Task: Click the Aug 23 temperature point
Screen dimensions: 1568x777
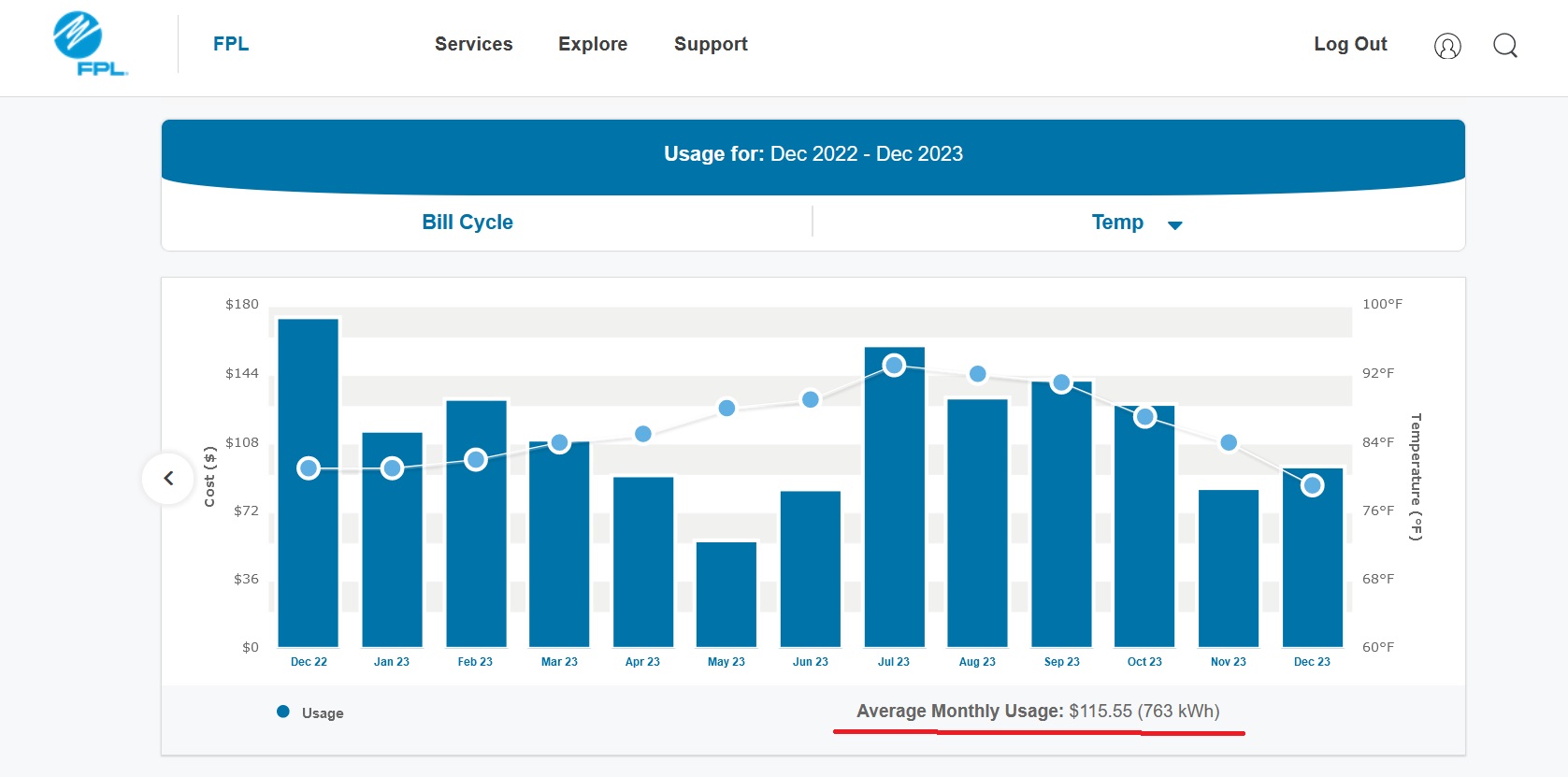Action: (977, 374)
